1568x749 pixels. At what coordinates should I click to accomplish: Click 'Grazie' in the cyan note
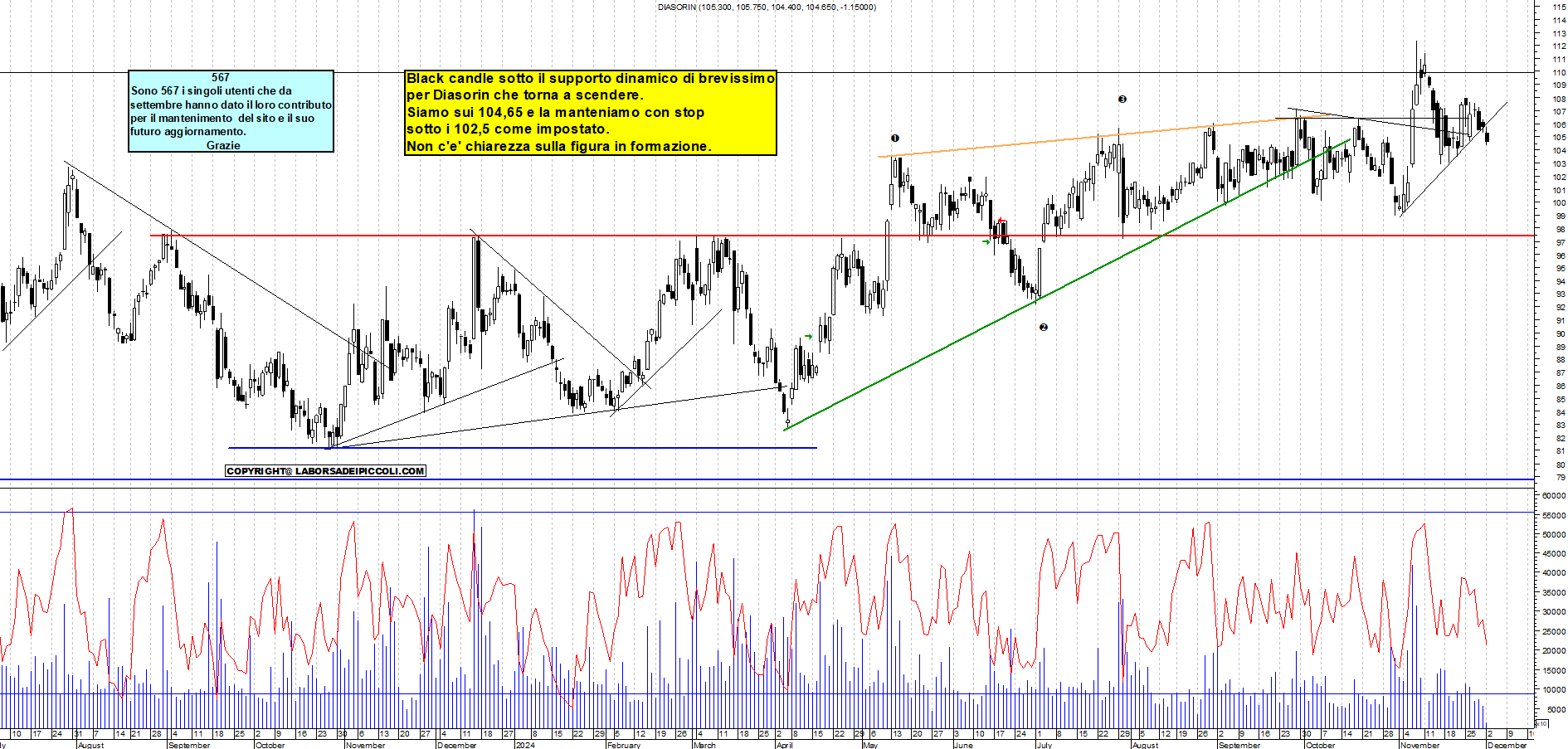(x=223, y=145)
